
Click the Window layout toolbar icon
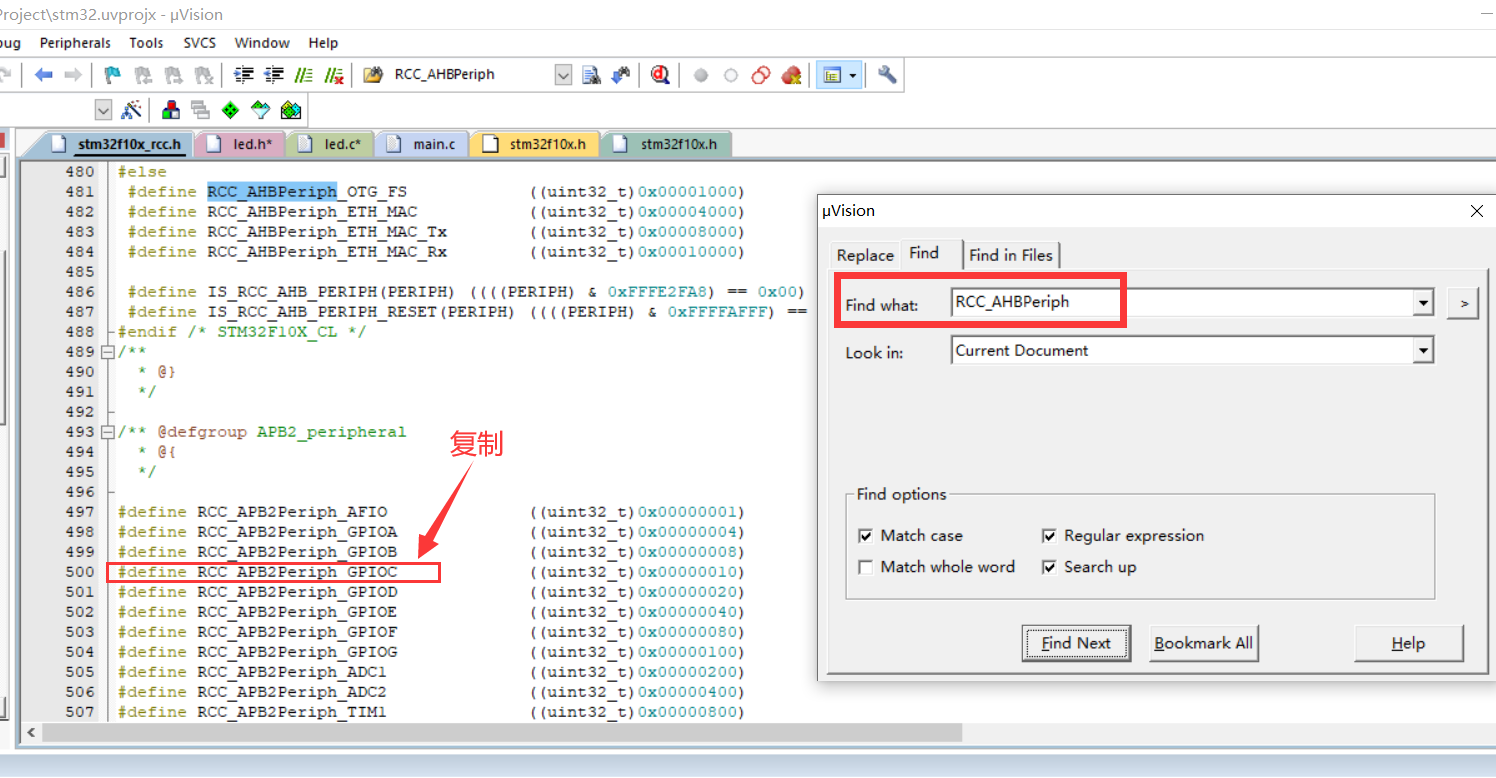pyautogui.click(x=831, y=75)
